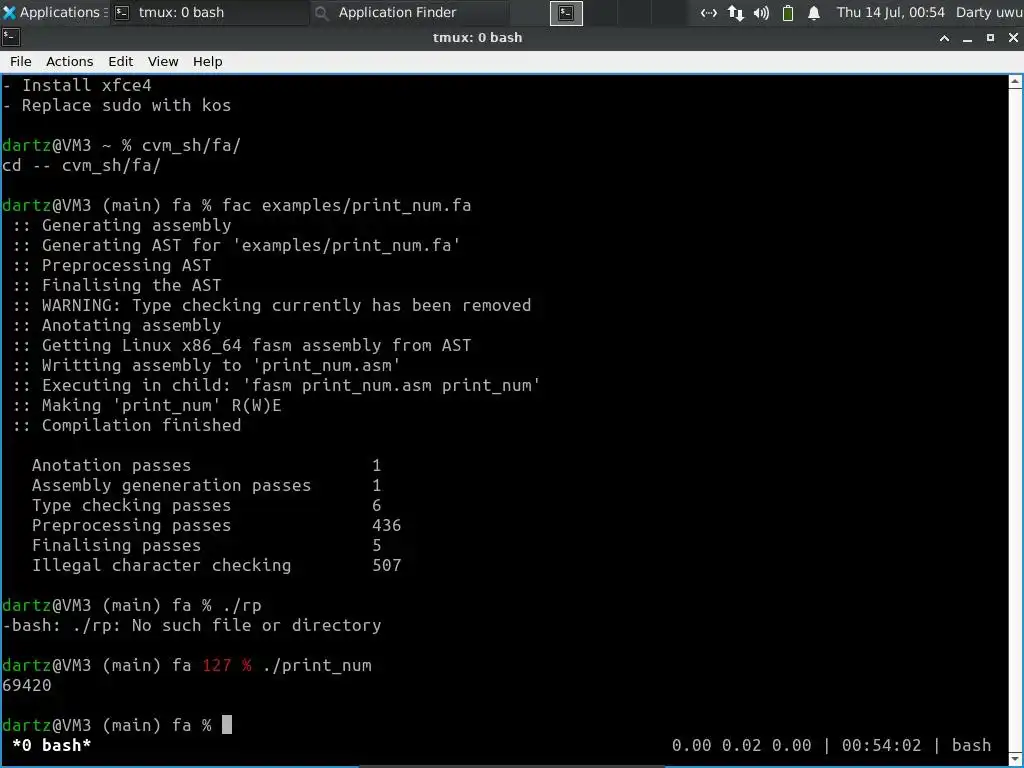Maximize the tmux terminal window

point(990,38)
